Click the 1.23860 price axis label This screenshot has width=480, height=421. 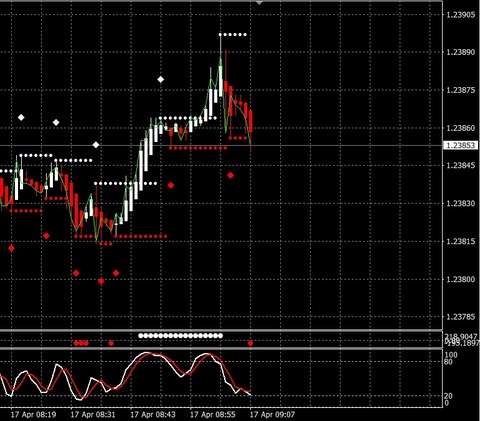pos(461,128)
